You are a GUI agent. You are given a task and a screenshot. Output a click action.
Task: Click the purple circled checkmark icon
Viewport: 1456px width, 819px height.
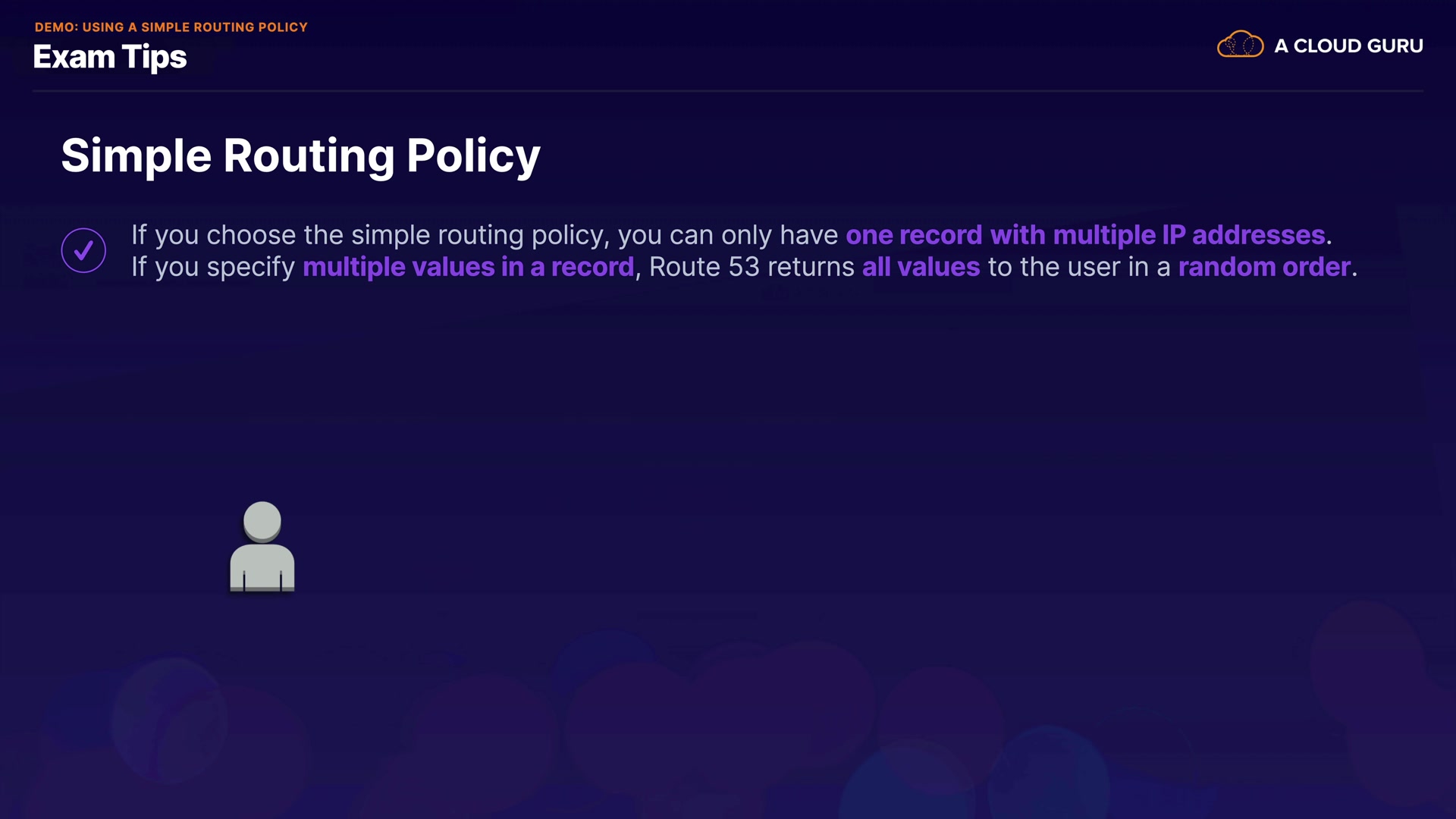pos(83,250)
